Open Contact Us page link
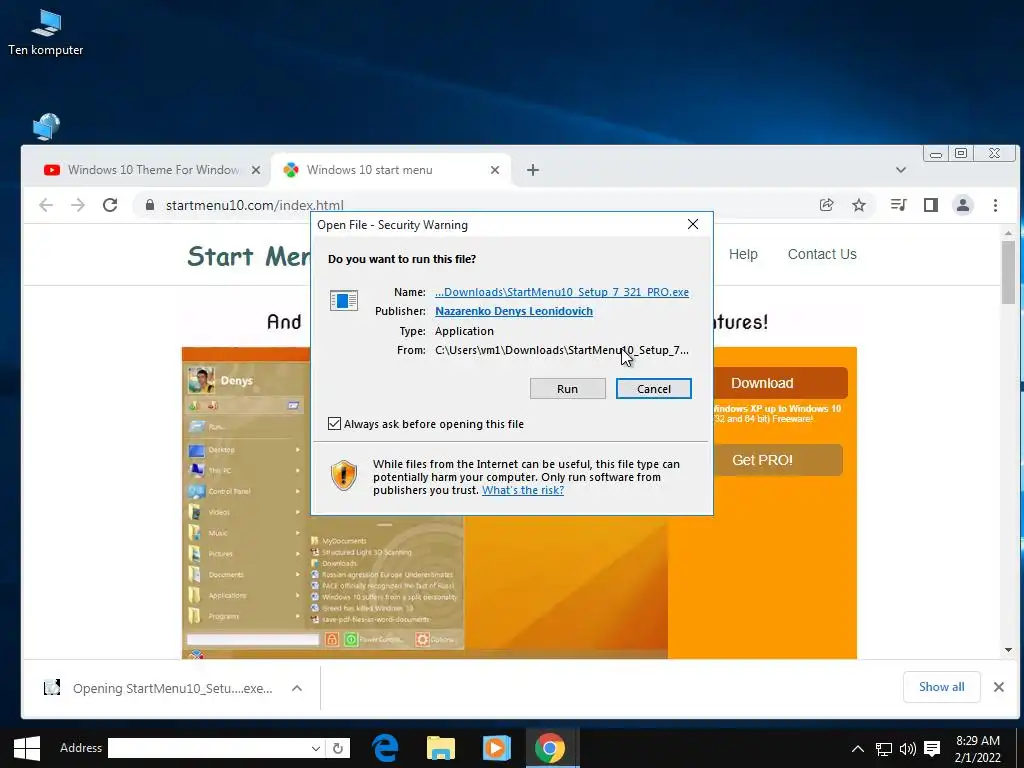This screenshot has width=1024, height=768. pos(822,254)
